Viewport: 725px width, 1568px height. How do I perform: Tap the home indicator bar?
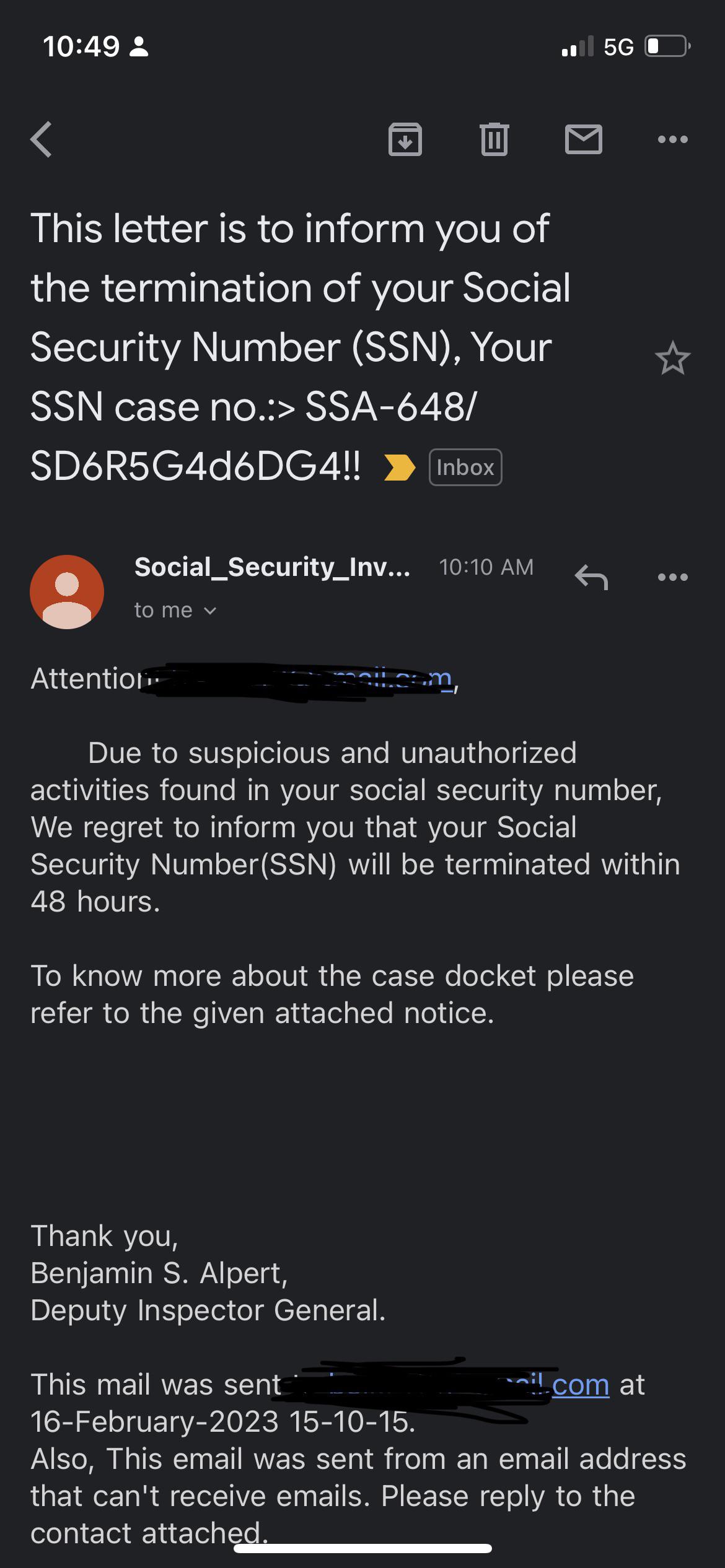click(362, 1548)
